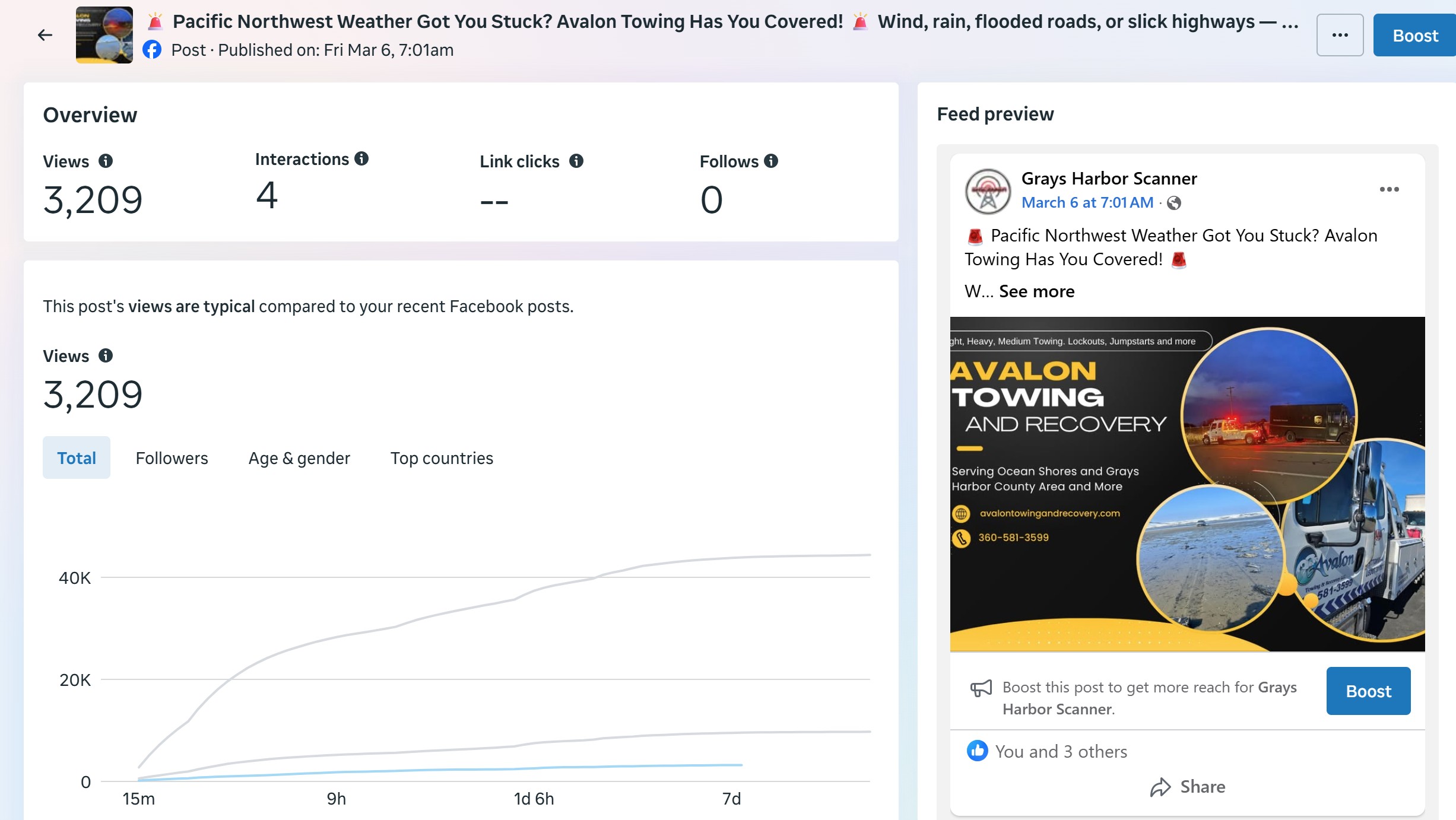The image size is (1456, 820).
Task: Click the post thumbnail in header
Action: click(x=104, y=35)
